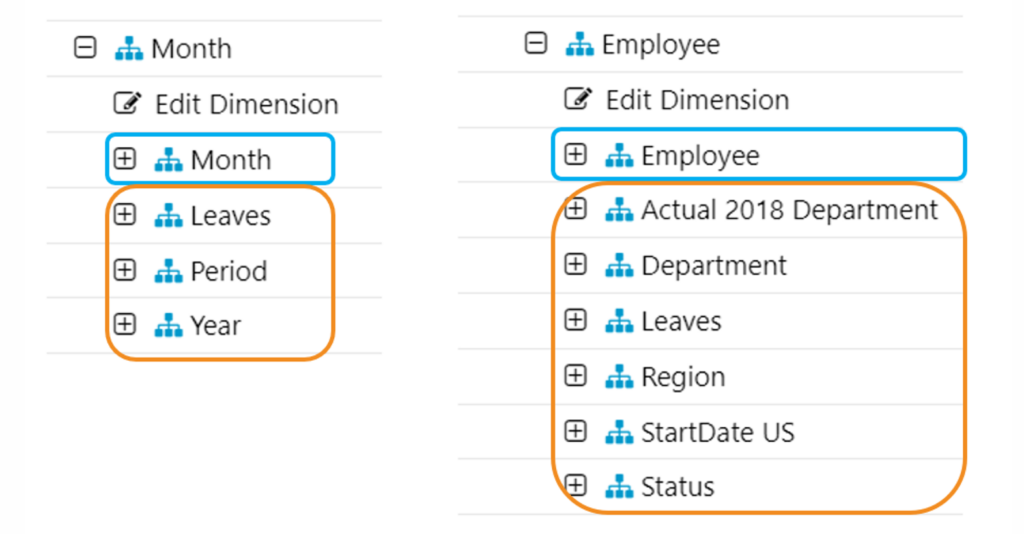Click the pencil icon for Month's Edit Dimension
This screenshot has height=534, width=1024.
(127, 104)
